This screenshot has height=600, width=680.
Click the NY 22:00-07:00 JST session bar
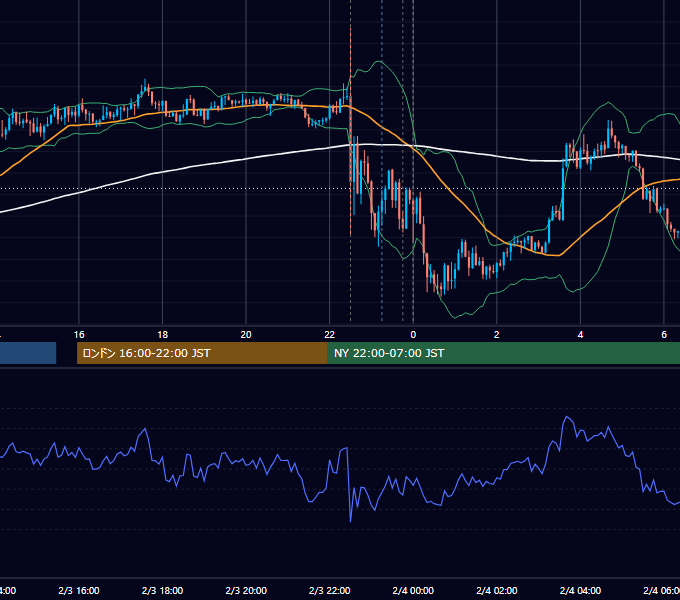coord(503,353)
